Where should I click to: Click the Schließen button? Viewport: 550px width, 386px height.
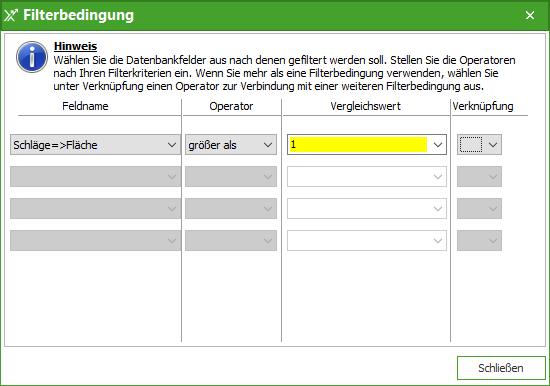tap(501, 368)
